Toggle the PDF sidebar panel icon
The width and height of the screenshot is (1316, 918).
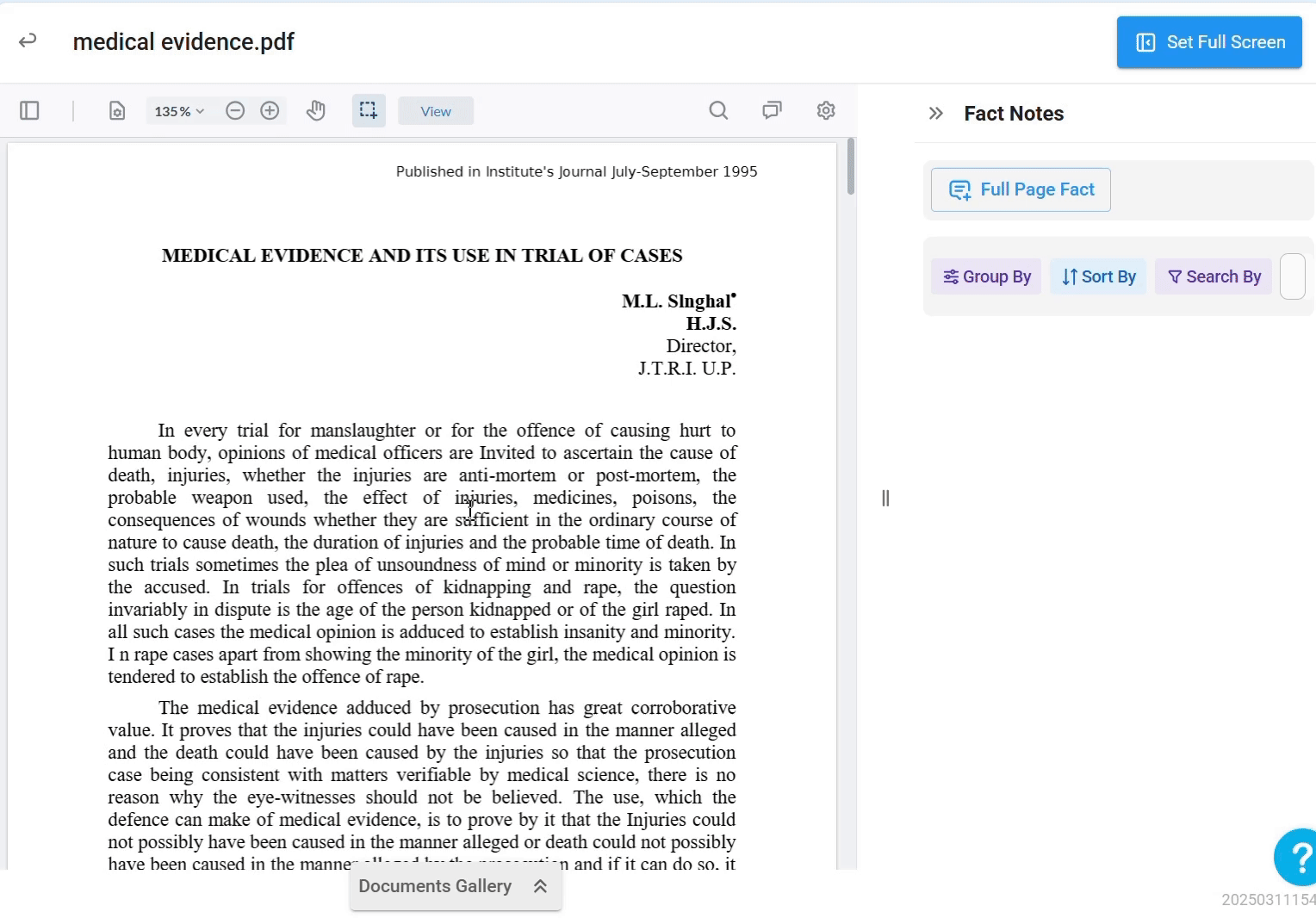coord(29,110)
